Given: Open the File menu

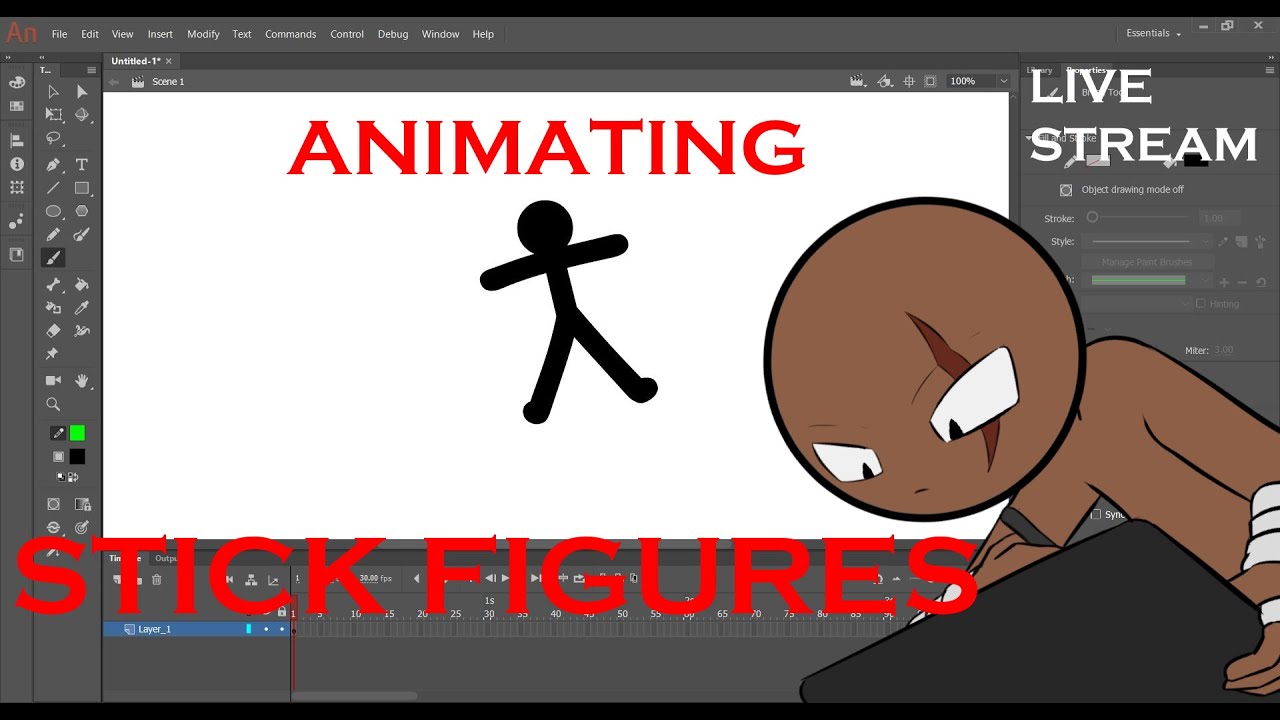Looking at the screenshot, I should pos(59,34).
